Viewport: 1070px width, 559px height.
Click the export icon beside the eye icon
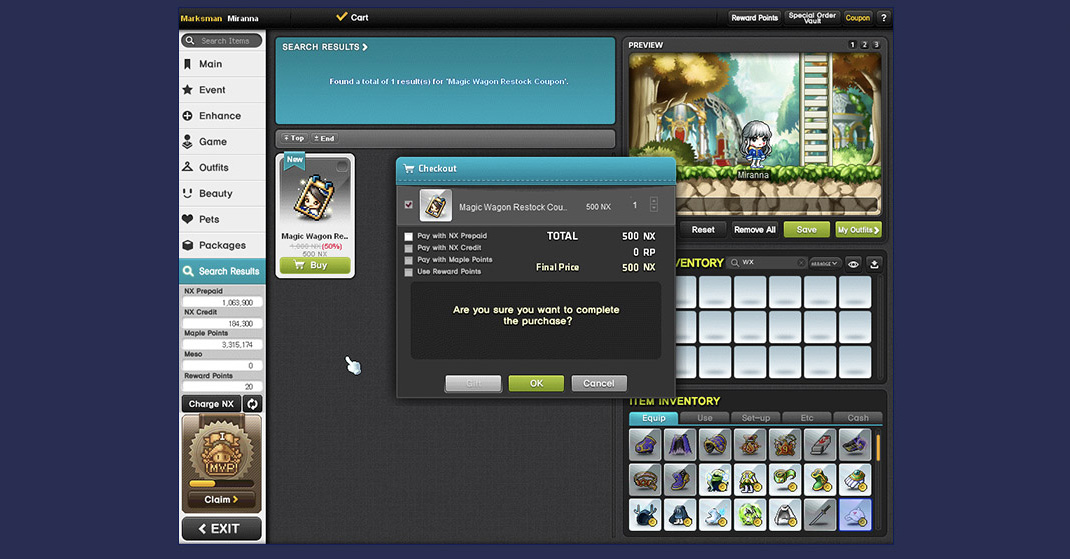tap(874, 264)
